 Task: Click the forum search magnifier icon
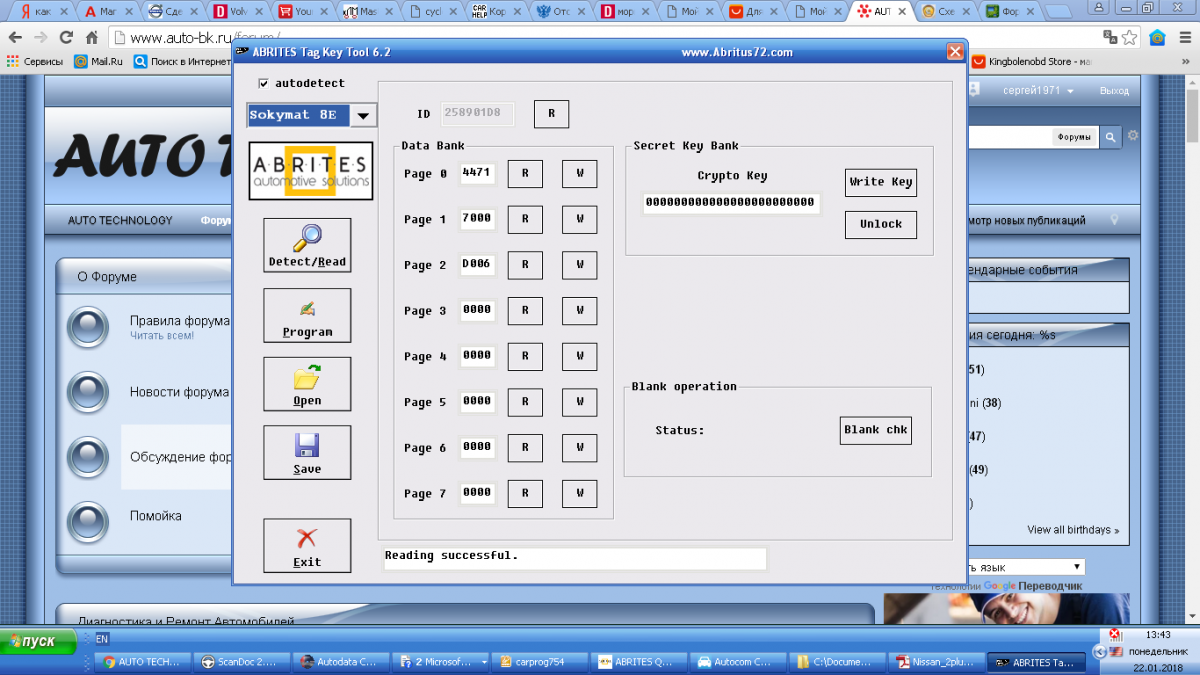click(x=1109, y=137)
